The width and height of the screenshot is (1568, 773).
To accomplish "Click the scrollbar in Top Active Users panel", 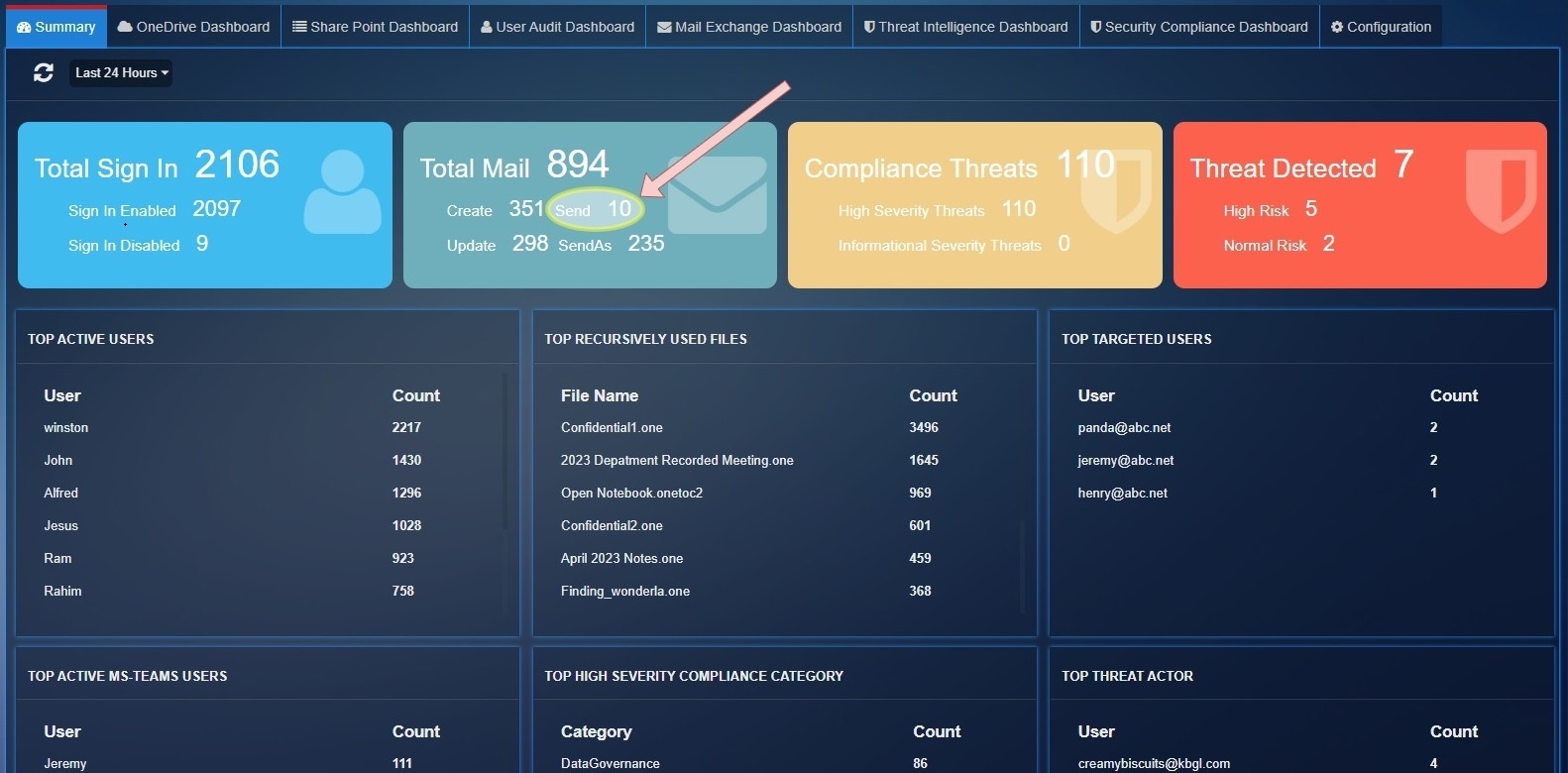I will [504, 452].
